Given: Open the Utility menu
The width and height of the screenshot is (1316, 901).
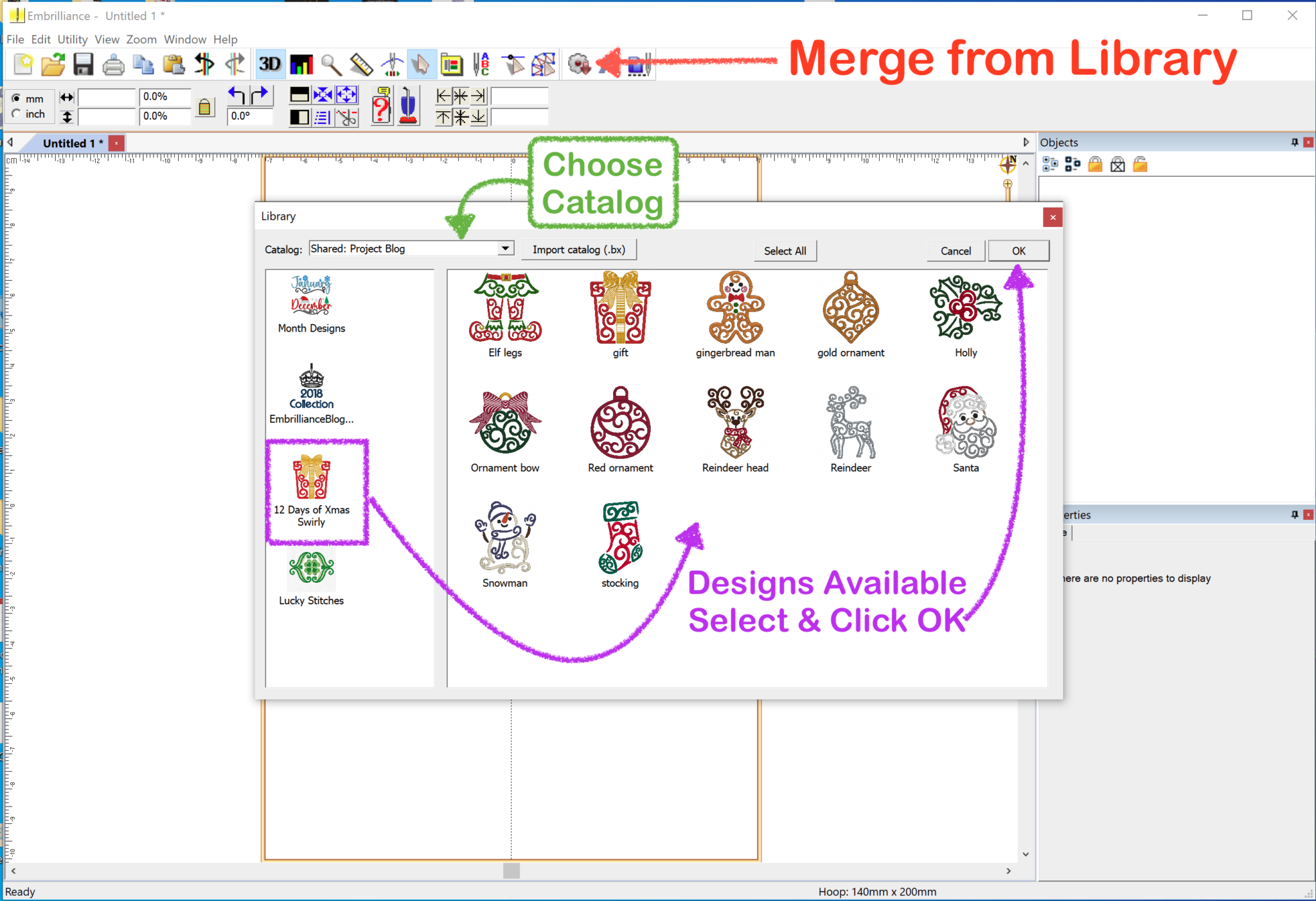Looking at the screenshot, I should [72, 39].
